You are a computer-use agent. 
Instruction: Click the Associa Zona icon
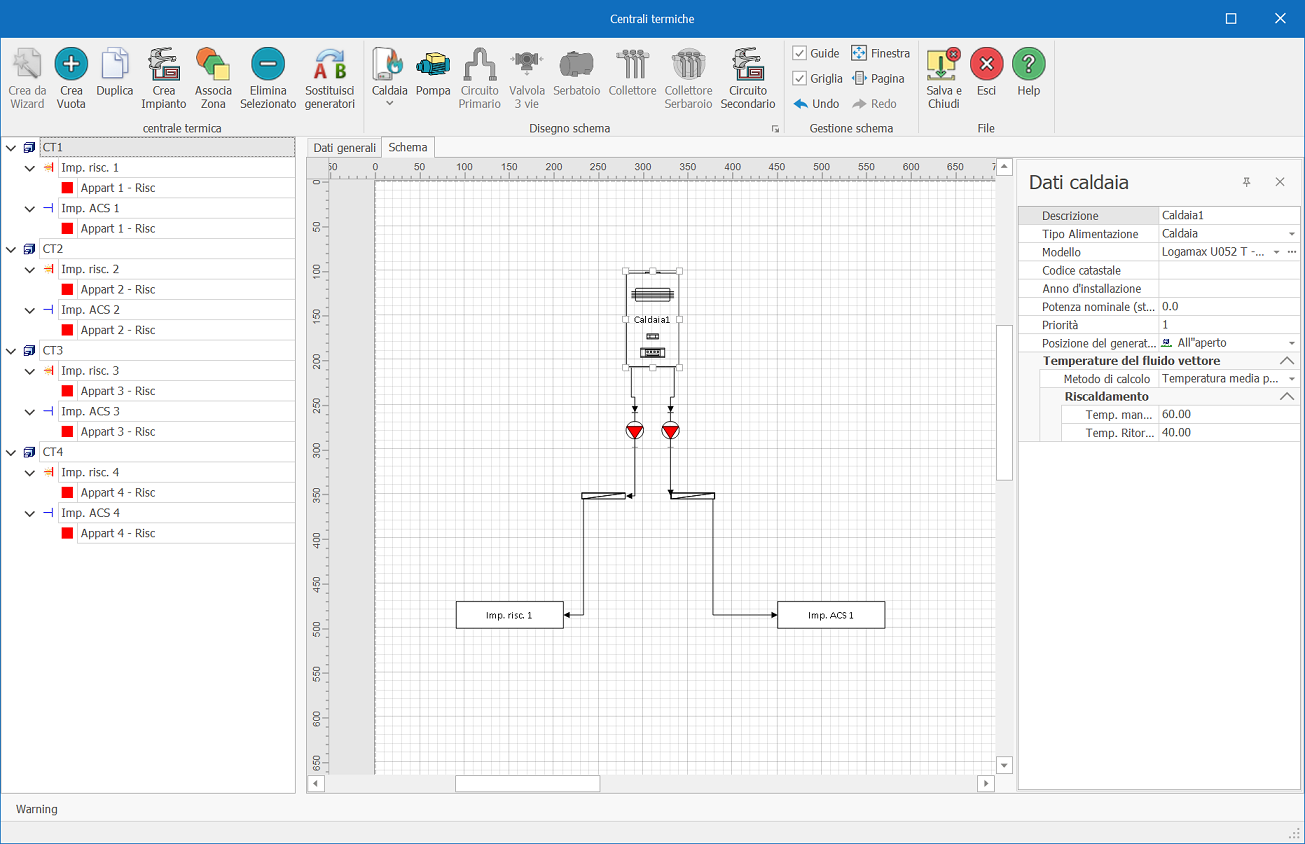pos(213,65)
